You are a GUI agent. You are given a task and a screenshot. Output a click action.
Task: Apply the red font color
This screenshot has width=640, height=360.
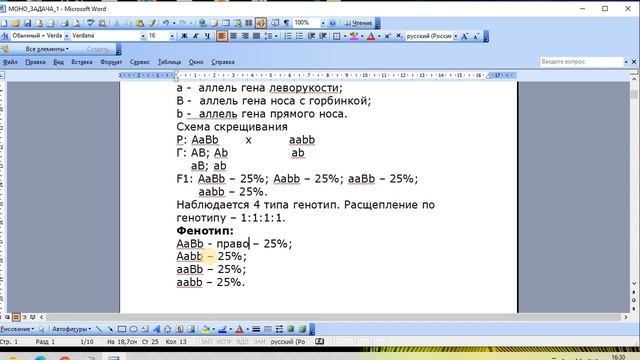click(371, 36)
